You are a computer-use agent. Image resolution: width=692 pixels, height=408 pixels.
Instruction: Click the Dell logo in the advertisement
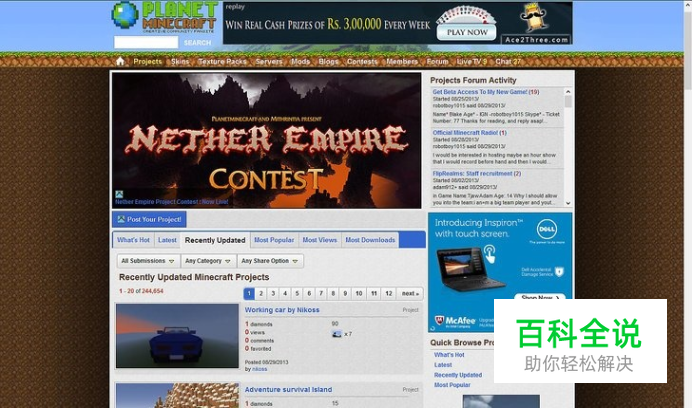[x=547, y=229]
